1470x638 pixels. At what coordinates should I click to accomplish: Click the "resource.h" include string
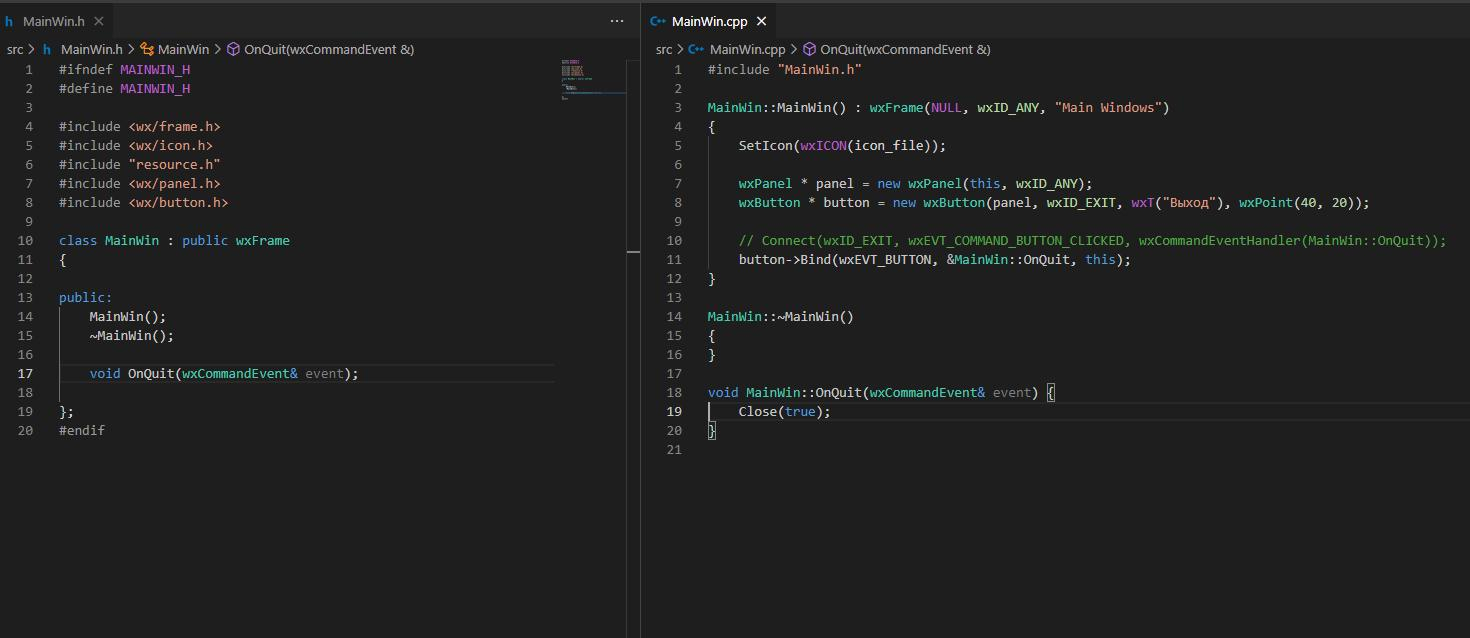pos(174,165)
